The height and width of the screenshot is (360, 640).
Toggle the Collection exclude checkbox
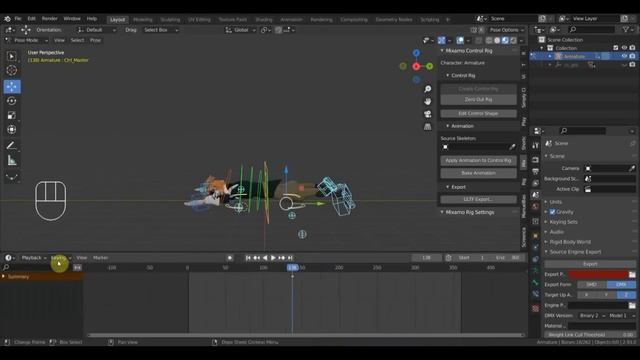point(616,48)
